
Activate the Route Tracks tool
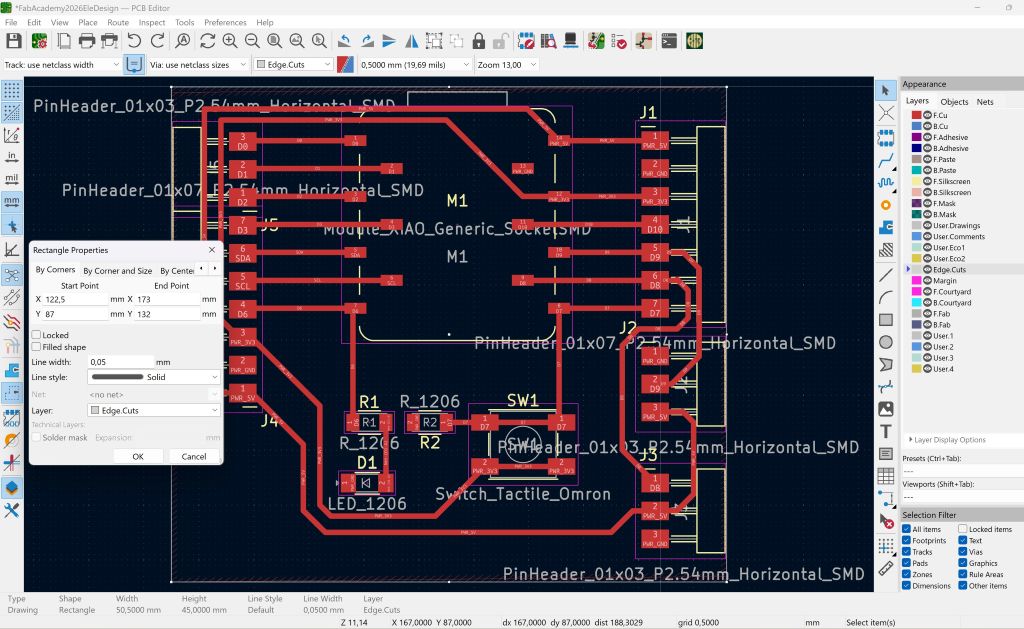(x=886, y=160)
